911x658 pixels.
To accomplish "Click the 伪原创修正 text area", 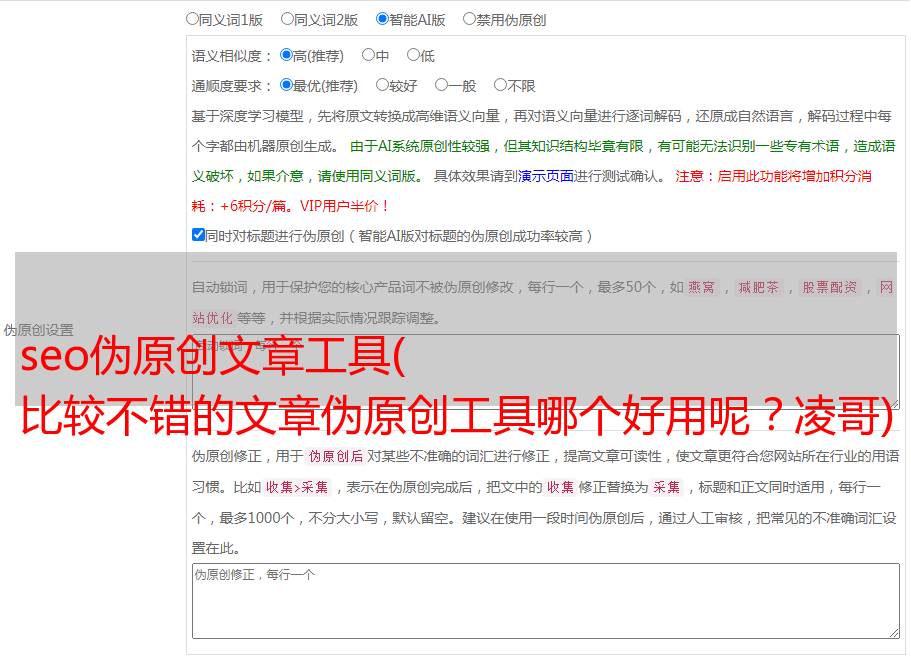I will [x=546, y=601].
